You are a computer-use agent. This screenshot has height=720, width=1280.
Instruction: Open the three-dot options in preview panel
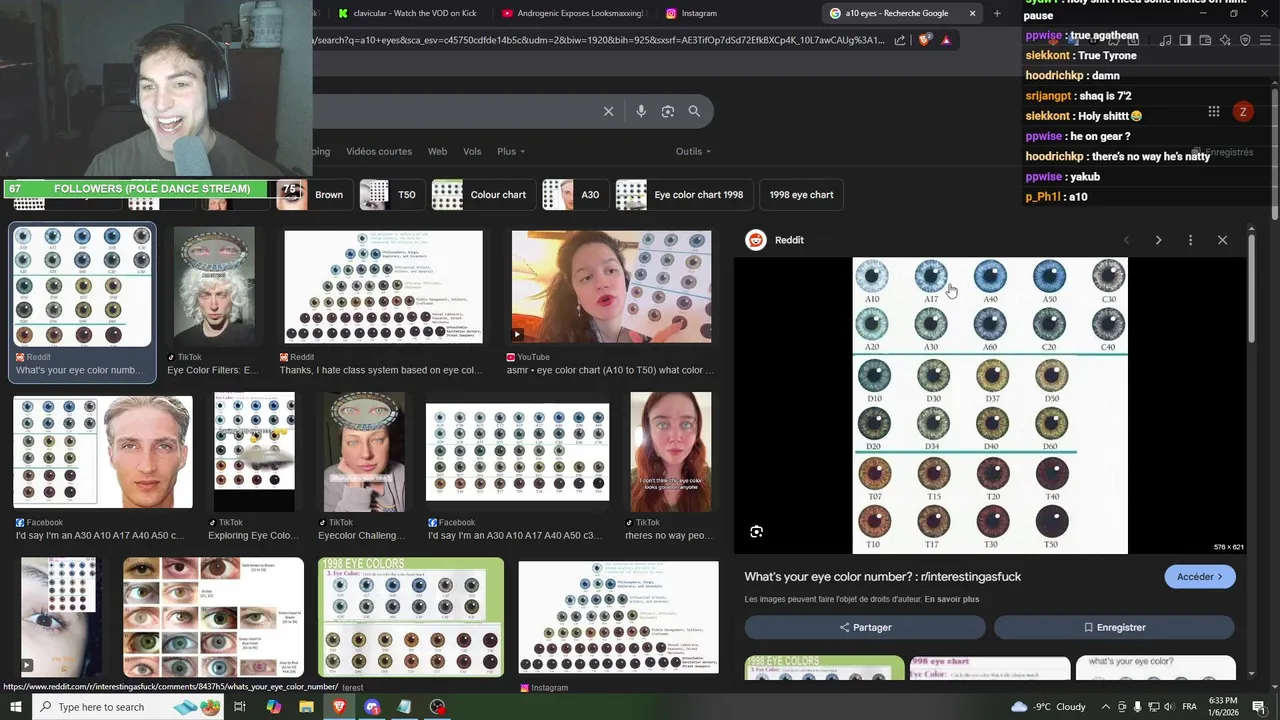click(1190, 240)
